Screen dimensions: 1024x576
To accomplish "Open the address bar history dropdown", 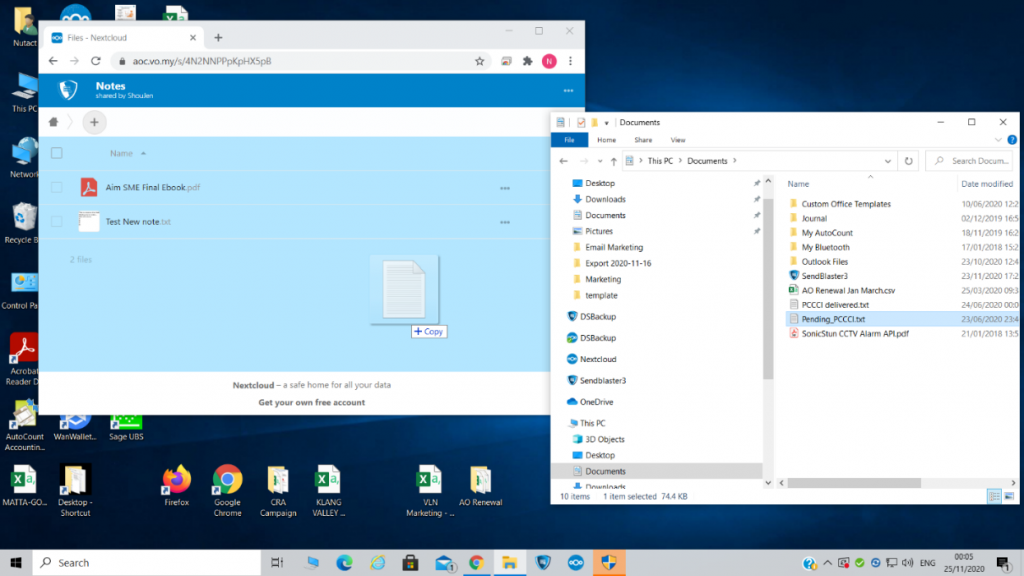I will coord(888,161).
